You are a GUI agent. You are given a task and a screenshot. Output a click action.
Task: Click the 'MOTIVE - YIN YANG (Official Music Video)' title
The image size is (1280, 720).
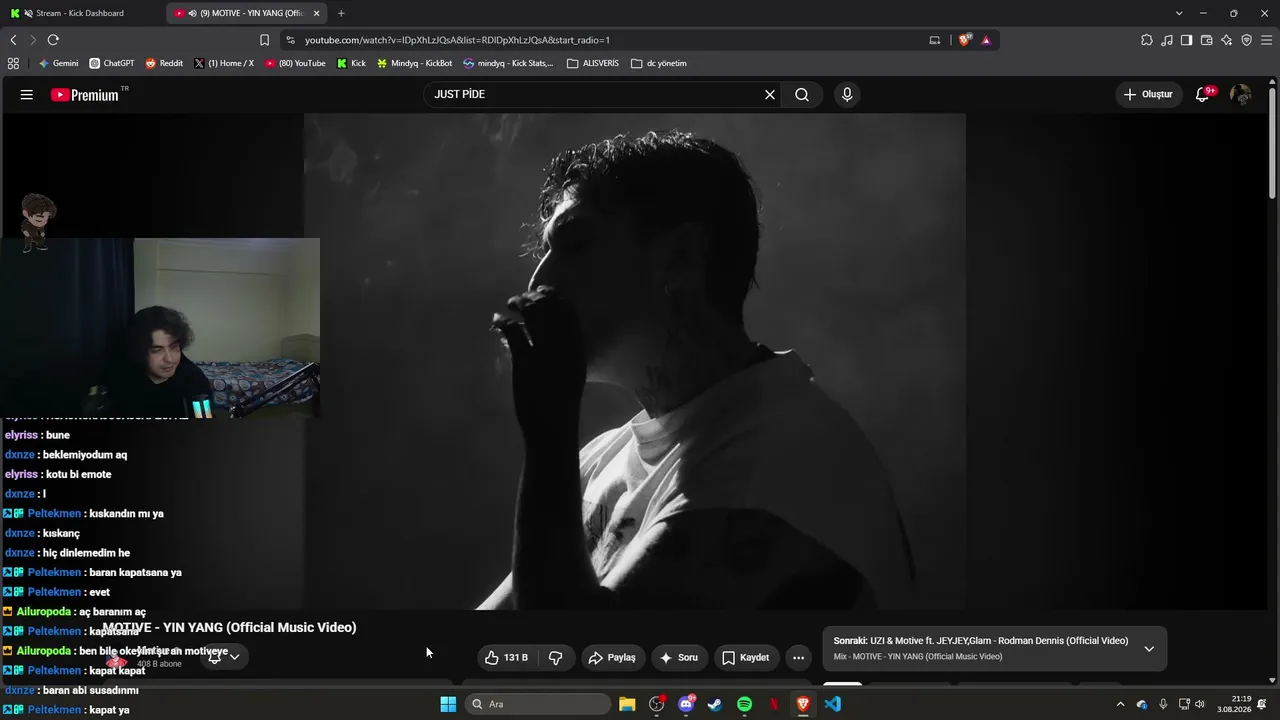point(229,628)
